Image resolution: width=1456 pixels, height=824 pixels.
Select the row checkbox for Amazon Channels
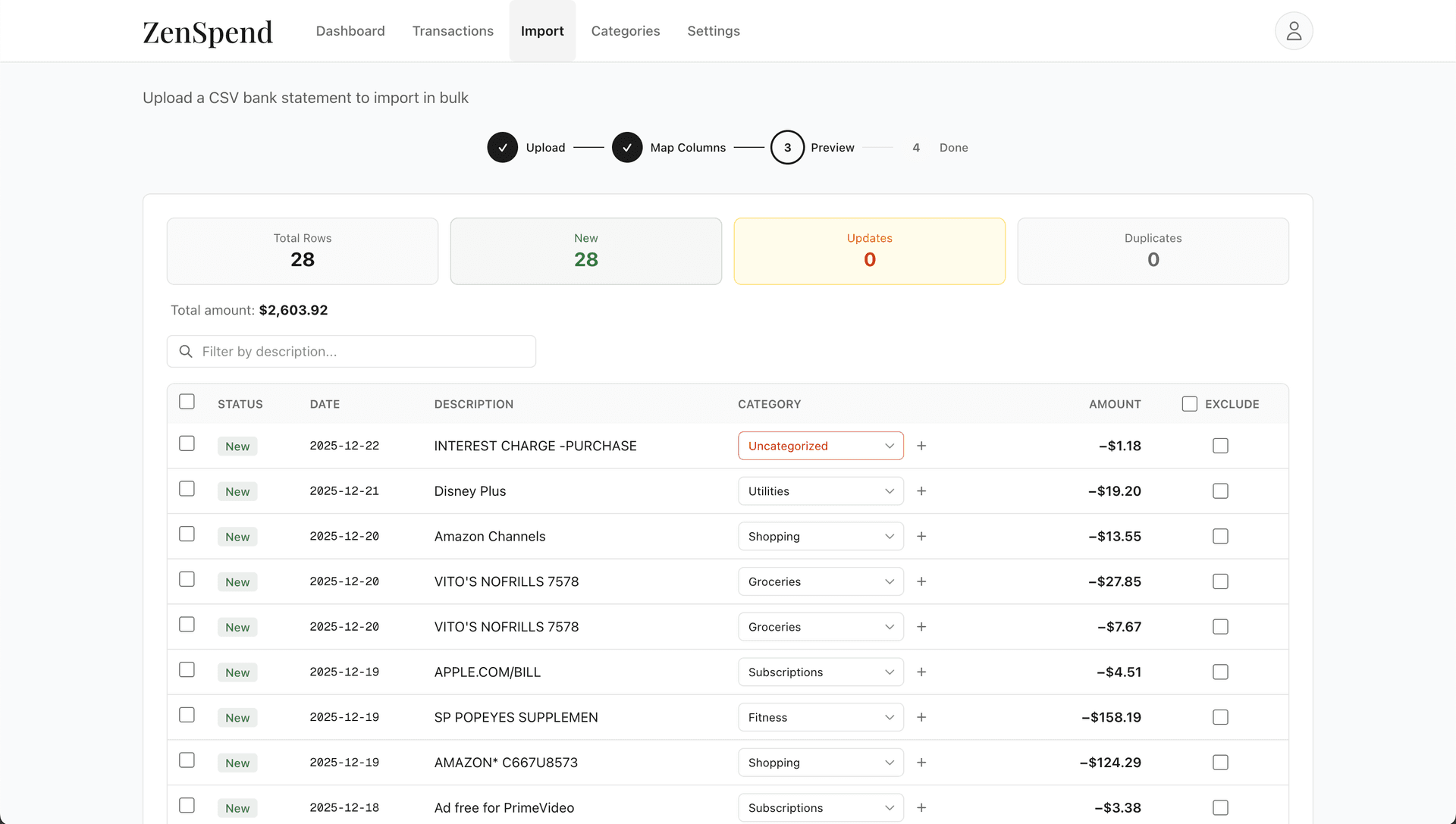[187, 534]
